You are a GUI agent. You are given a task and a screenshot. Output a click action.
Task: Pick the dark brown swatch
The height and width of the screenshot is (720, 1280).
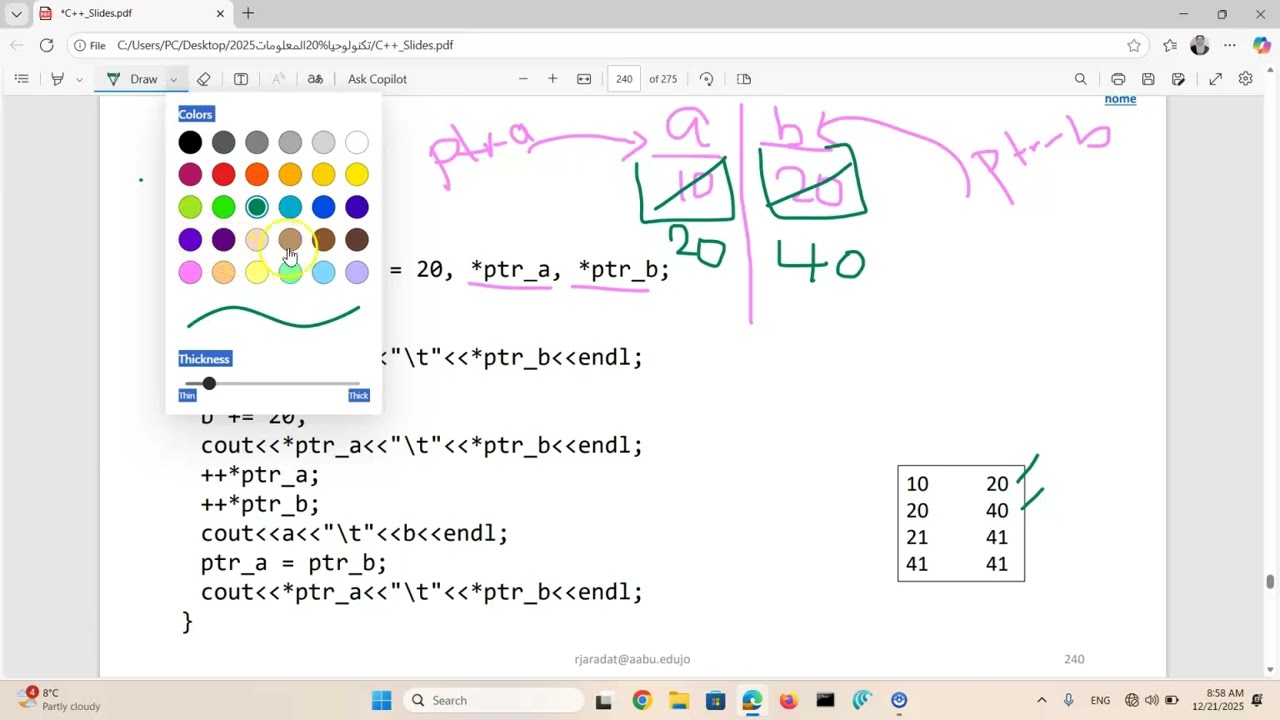pyautogui.click(x=357, y=240)
